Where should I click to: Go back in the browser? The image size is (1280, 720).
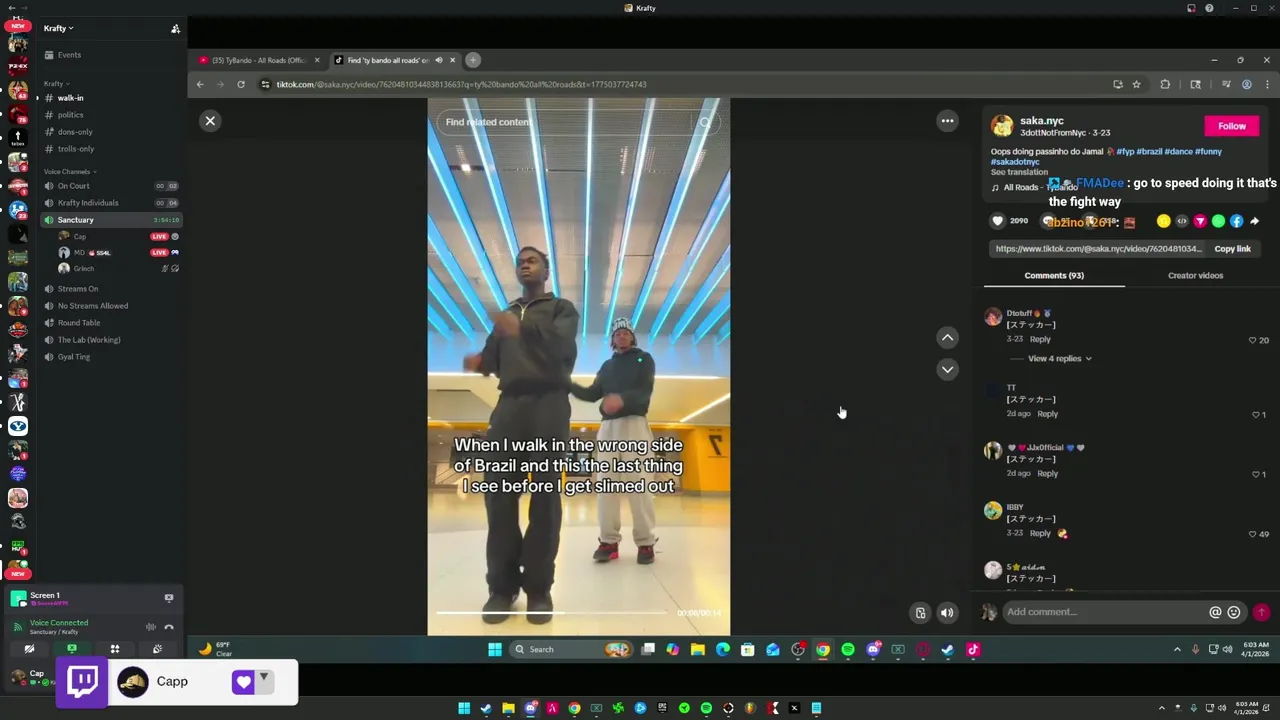pyautogui.click(x=200, y=85)
